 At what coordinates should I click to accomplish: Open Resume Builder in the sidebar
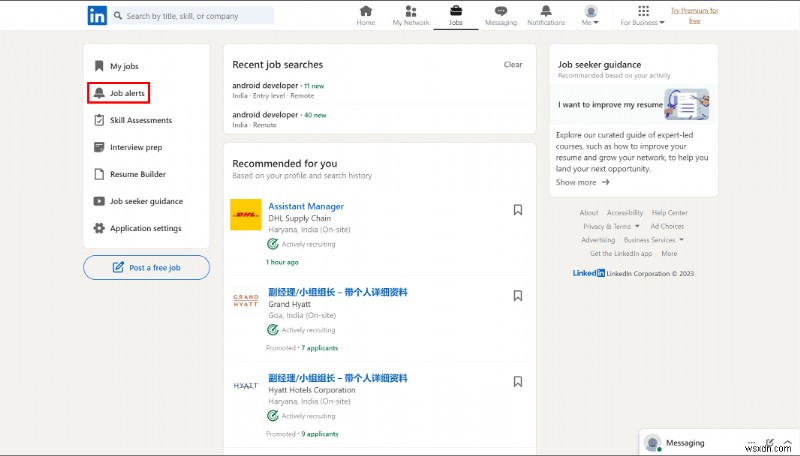[130, 174]
